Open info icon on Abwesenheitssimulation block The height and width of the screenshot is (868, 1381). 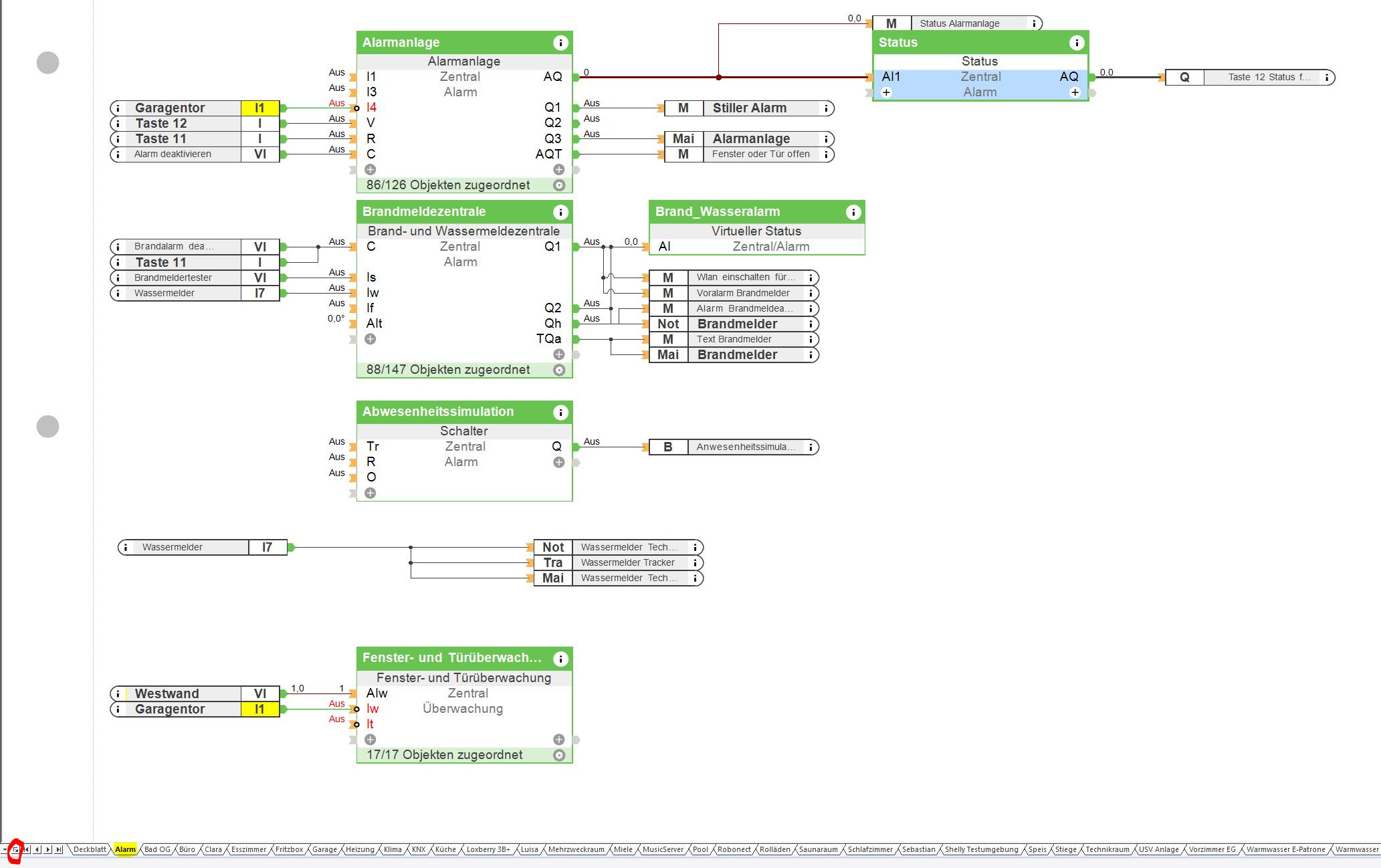560,412
